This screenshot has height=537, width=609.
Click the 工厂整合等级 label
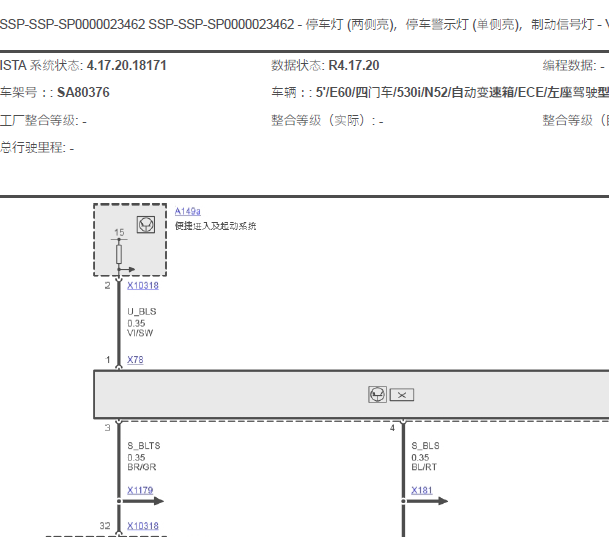40,120
